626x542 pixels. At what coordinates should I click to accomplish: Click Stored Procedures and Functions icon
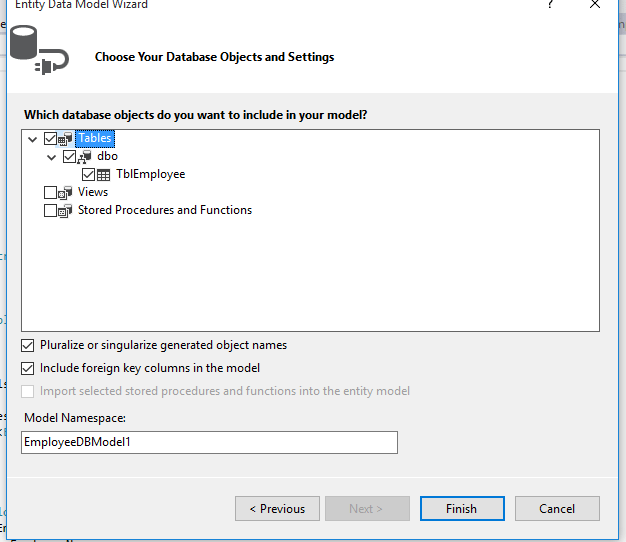[67, 211]
